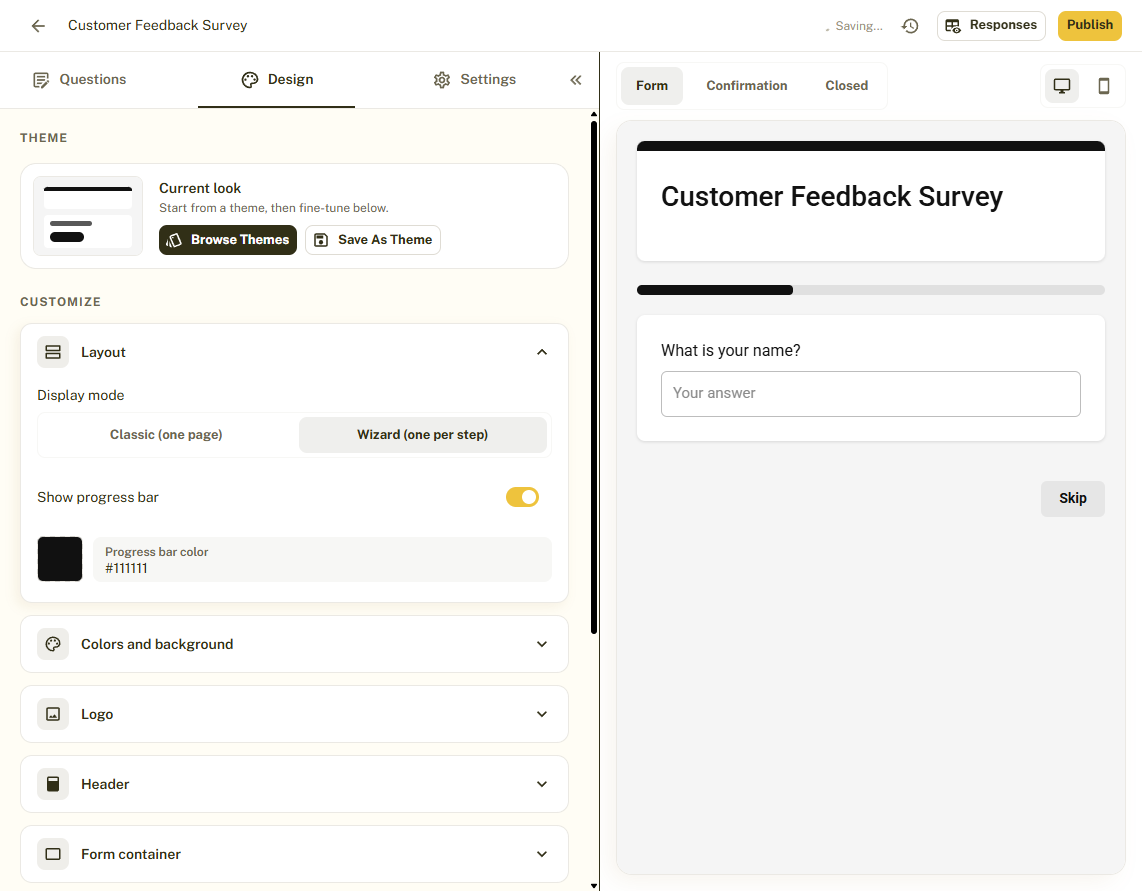Click the Customer Feedback Survey preview heading

832,197
